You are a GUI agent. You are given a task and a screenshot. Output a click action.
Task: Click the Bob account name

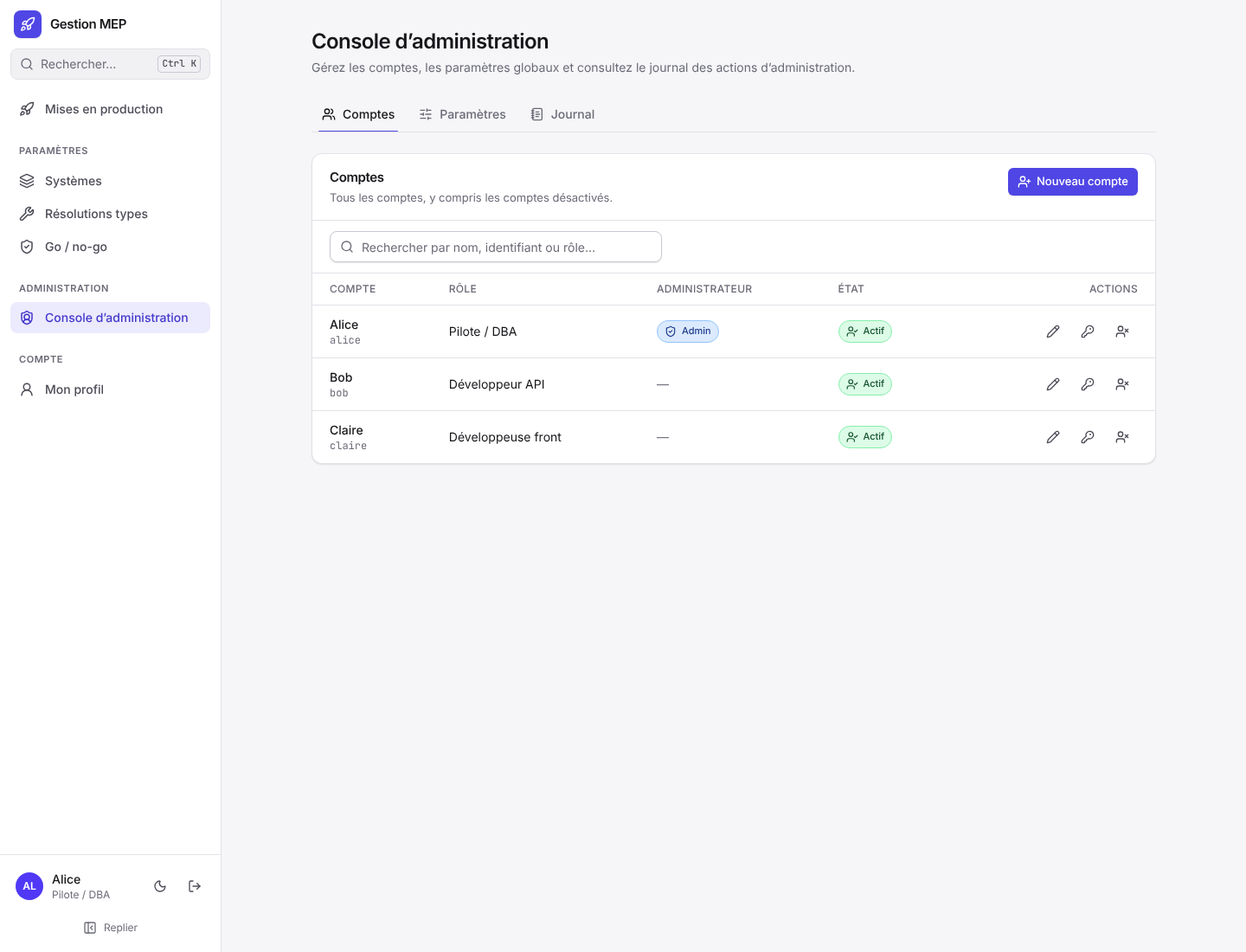[x=341, y=377]
